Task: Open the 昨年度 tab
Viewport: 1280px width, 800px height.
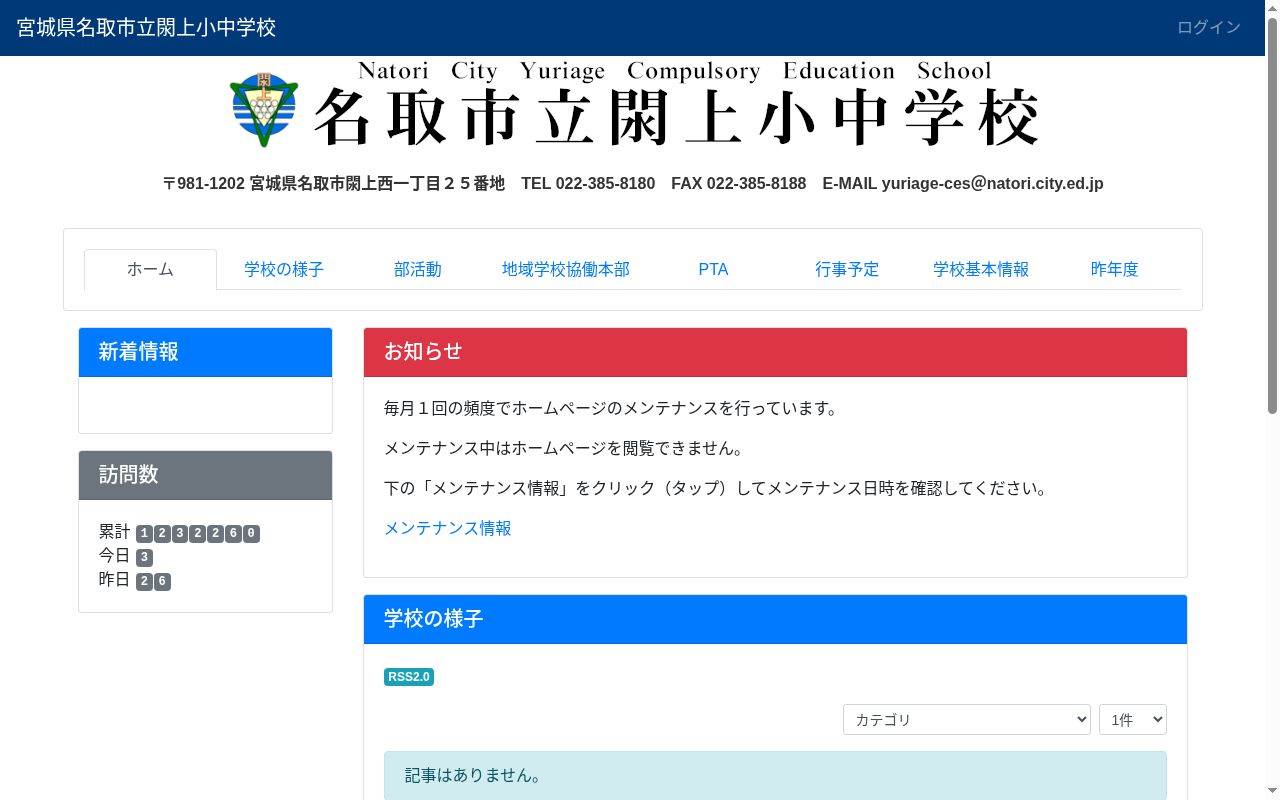Action: [x=1114, y=269]
